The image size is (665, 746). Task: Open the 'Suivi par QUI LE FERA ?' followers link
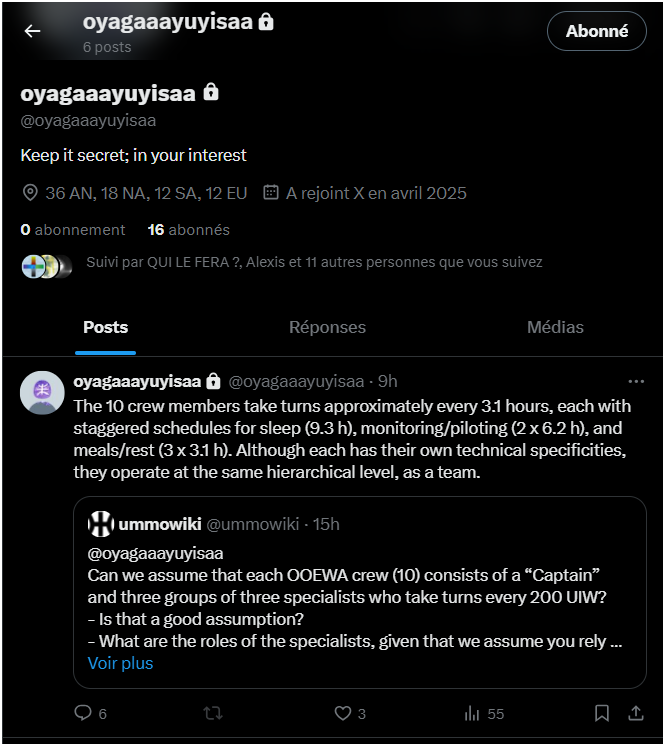(314, 262)
